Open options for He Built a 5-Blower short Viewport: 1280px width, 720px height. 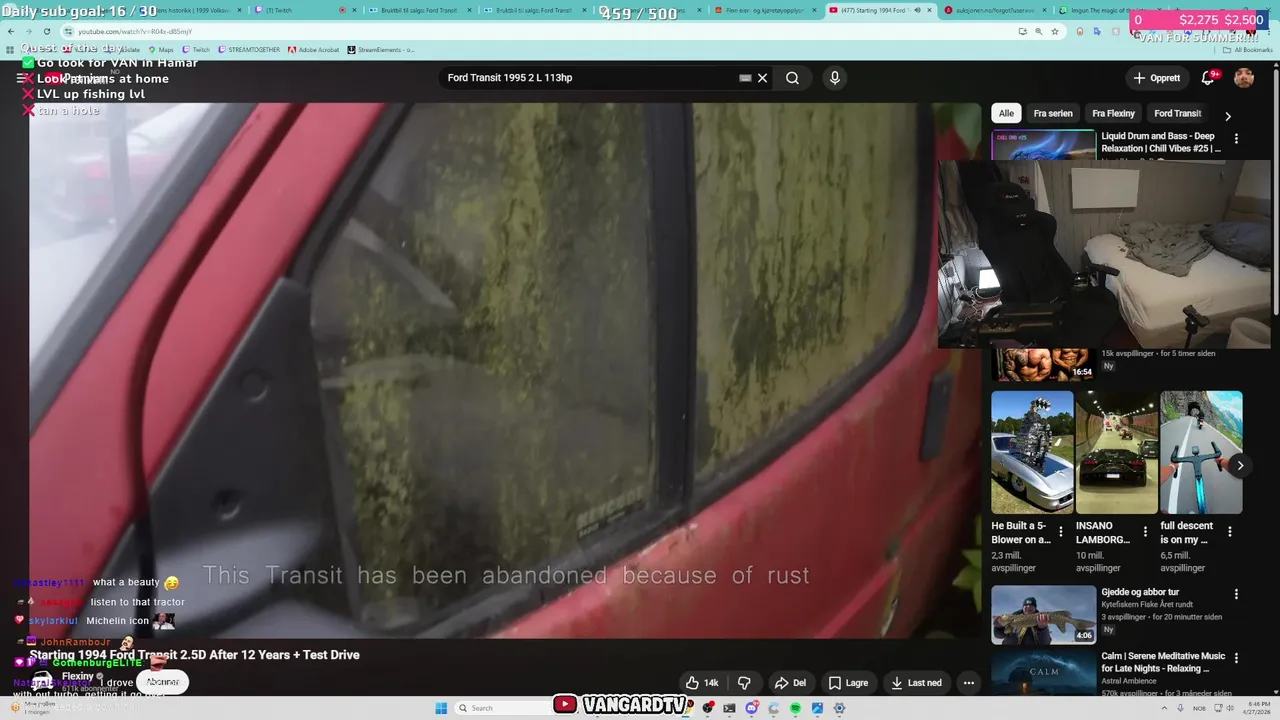click(x=1061, y=532)
